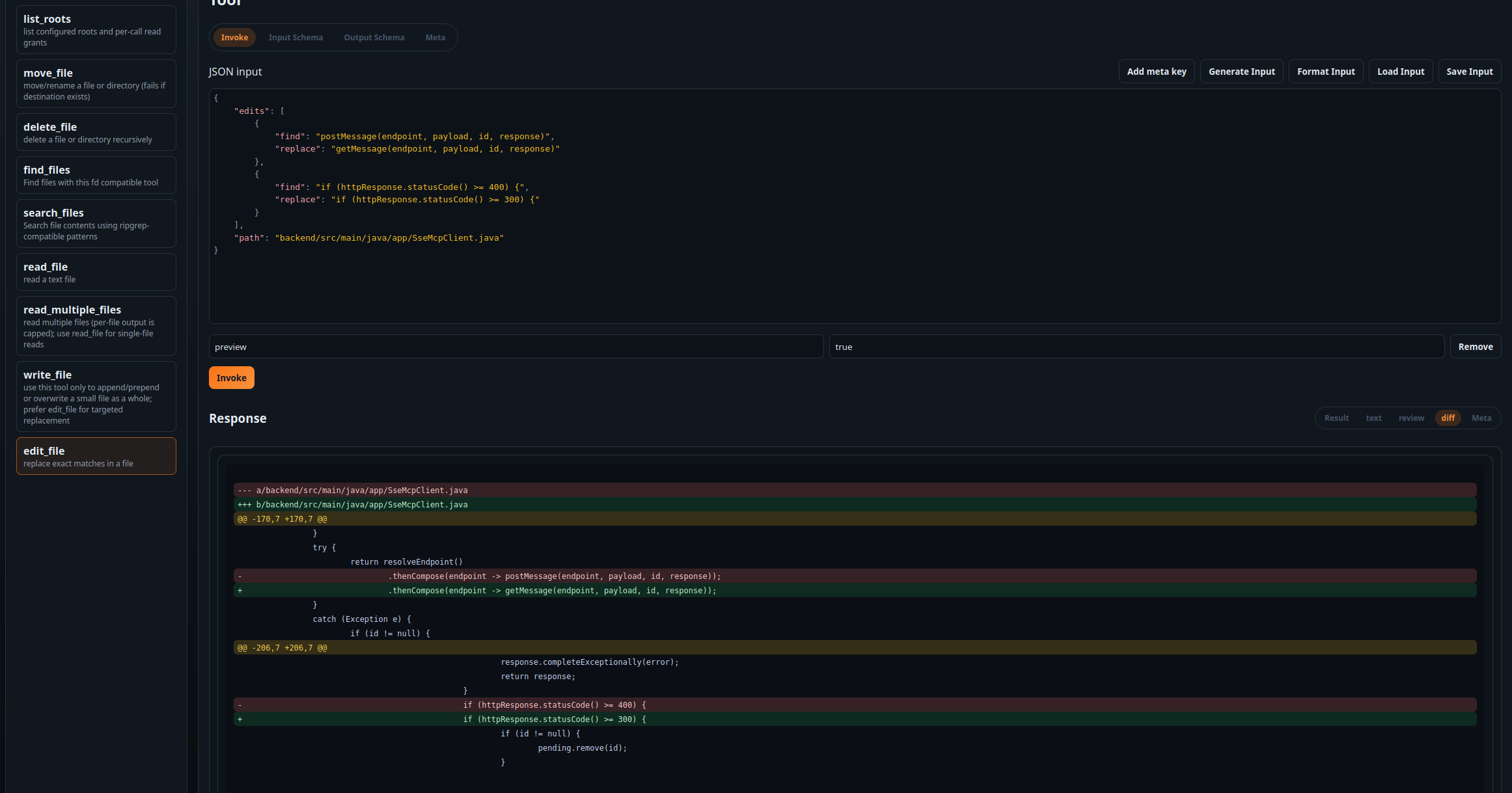The width and height of the screenshot is (1512, 793).
Task: Click the Invoke button to run edit_file
Action: [x=231, y=377]
